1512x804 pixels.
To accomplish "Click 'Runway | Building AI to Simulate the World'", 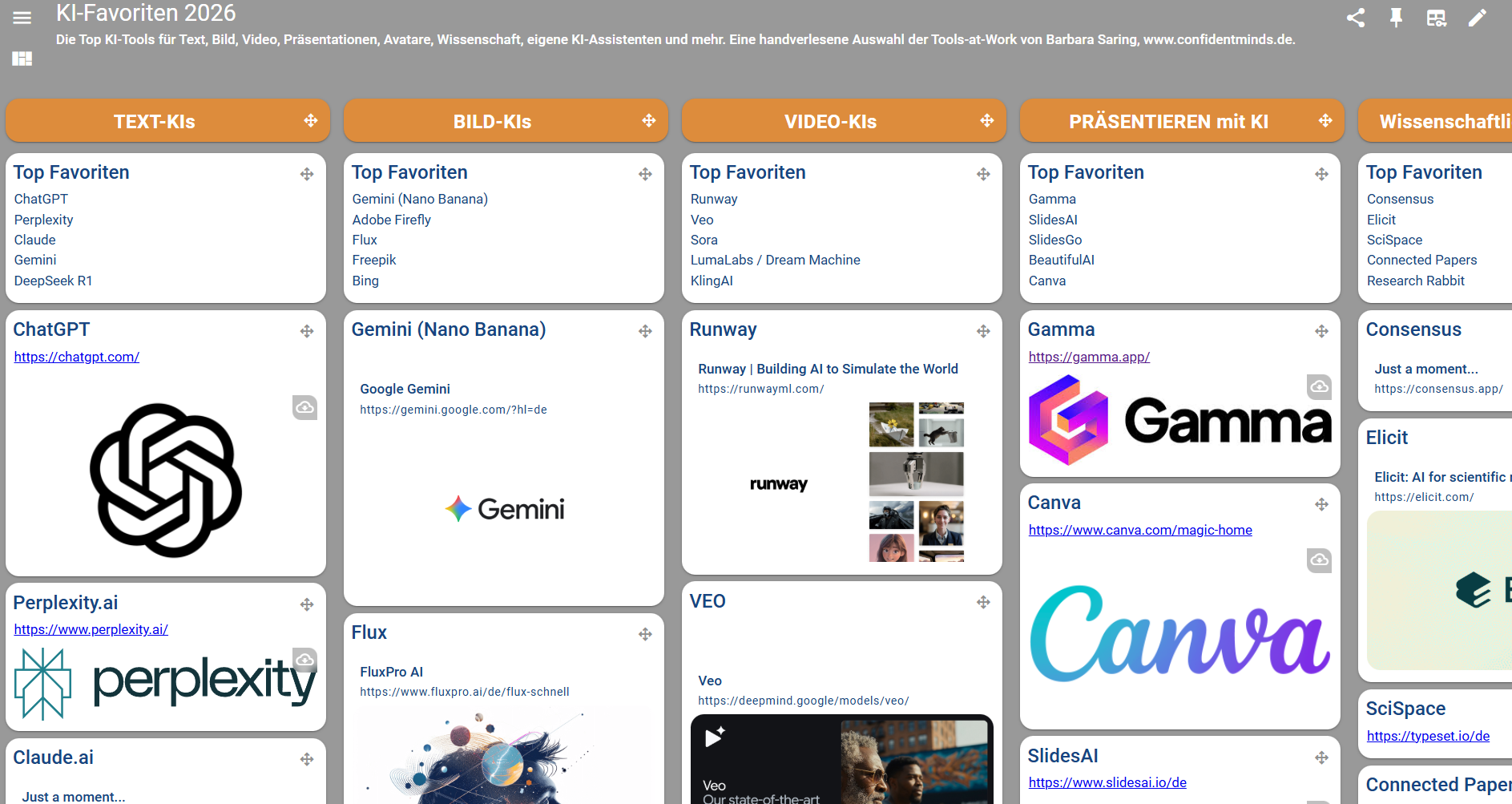I will (828, 369).
